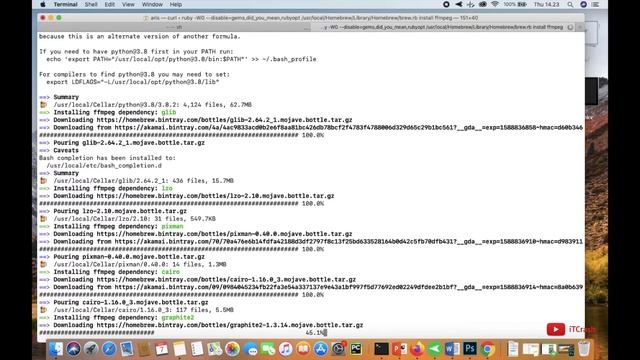The height and width of the screenshot is (360, 640).
Task: Open Books icon in the dock
Action: [303, 349]
